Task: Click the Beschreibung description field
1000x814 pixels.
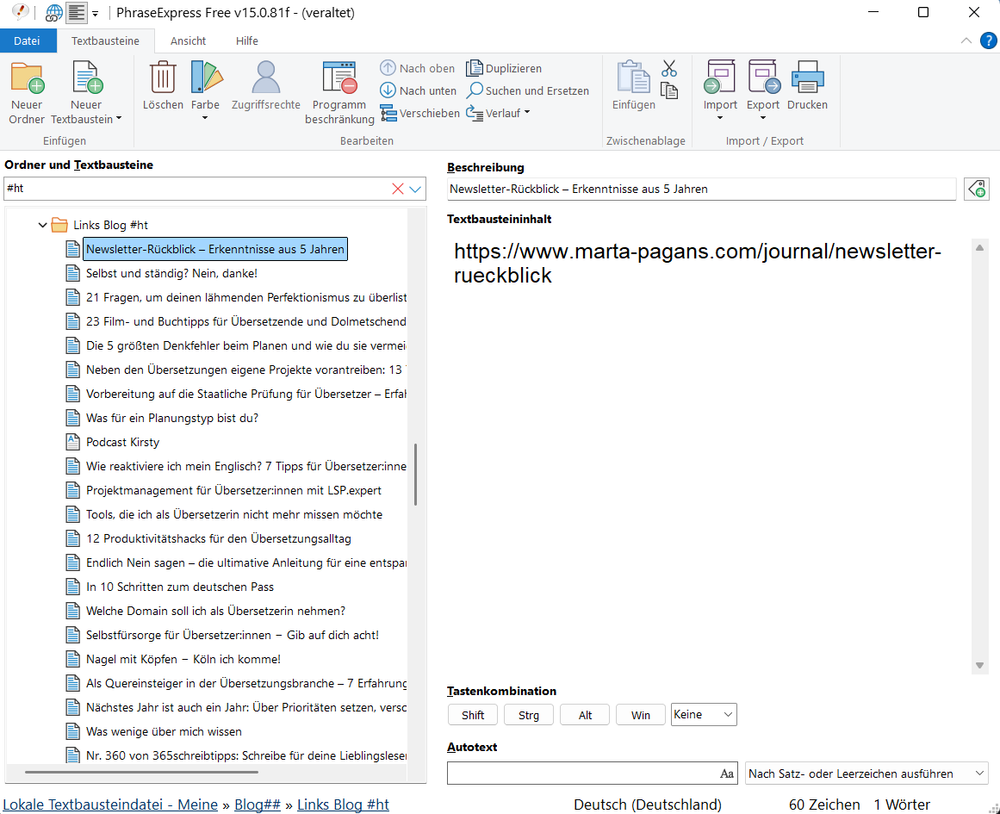Action: [702, 189]
